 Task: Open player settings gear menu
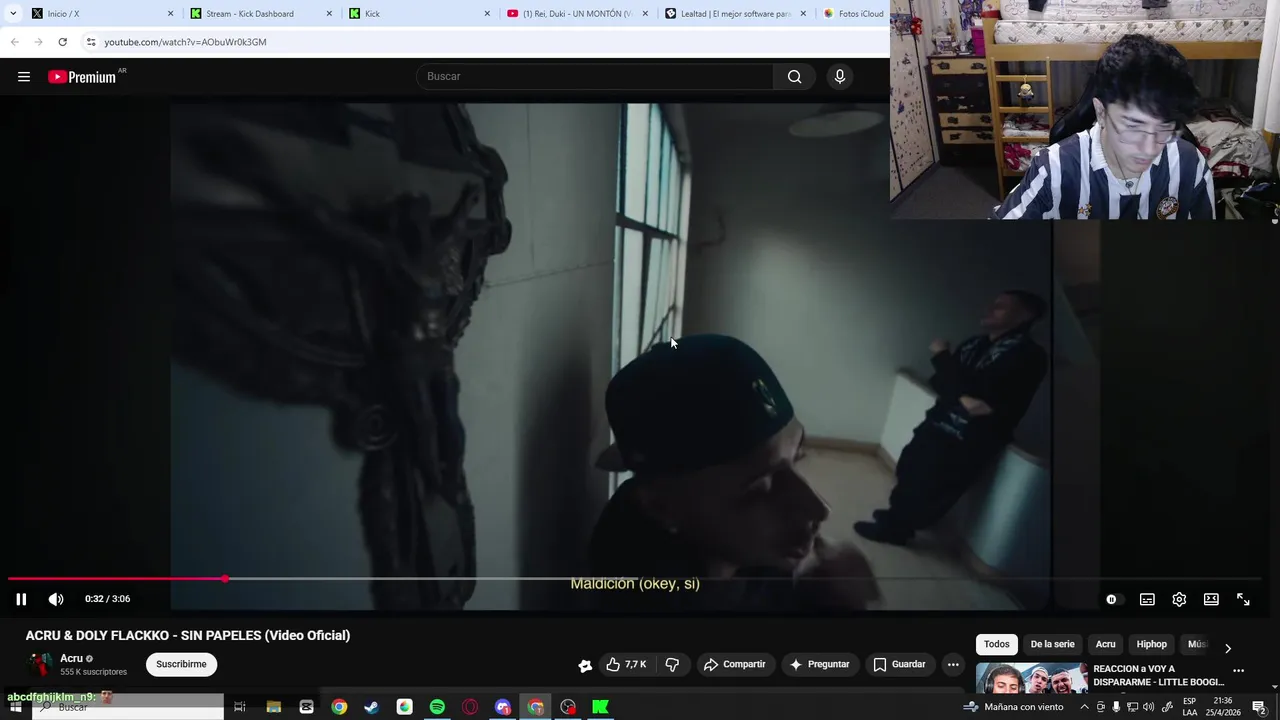pos(1179,599)
